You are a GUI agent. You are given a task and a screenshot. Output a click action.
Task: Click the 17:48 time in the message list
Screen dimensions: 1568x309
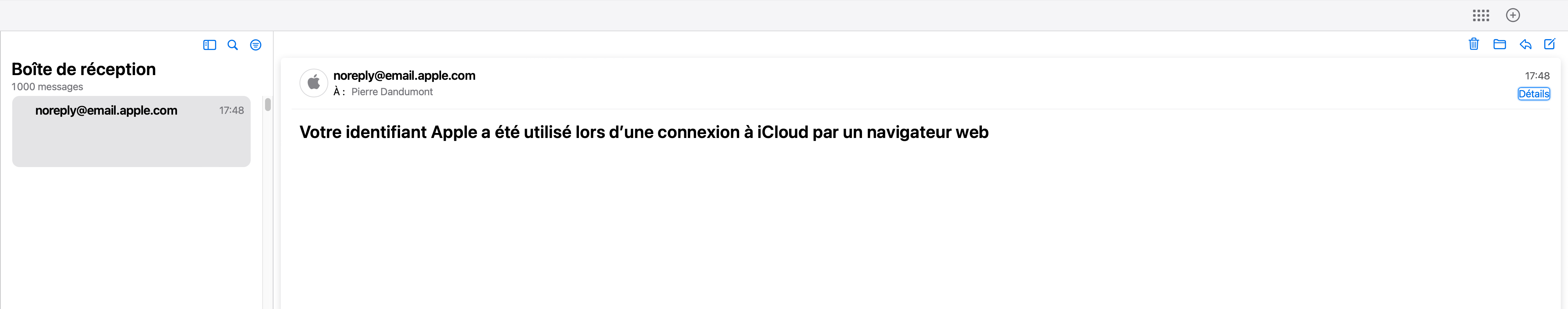pyautogui.click(x=231, y=110)
